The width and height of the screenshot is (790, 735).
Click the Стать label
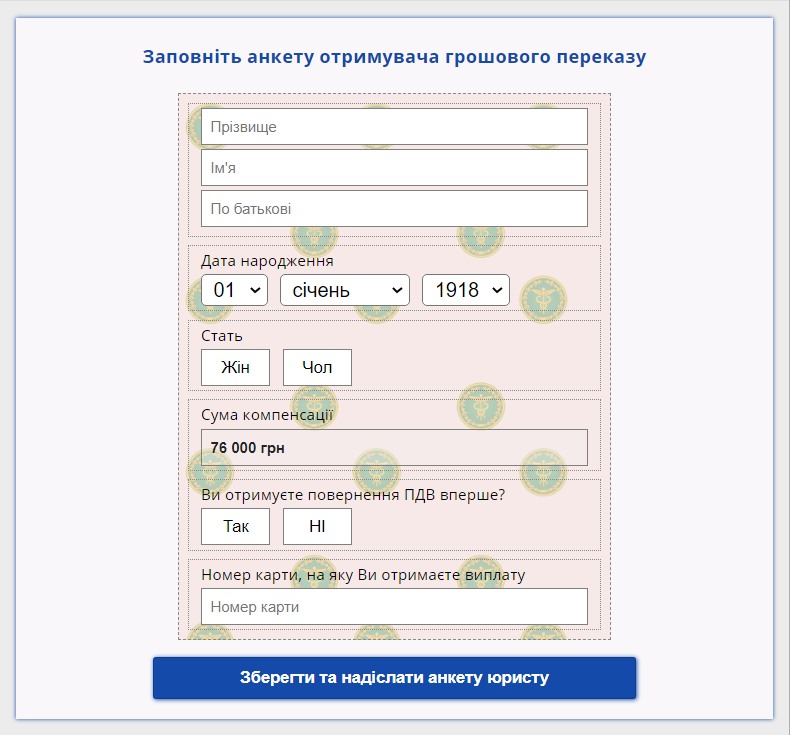click(x=222, y=336)
